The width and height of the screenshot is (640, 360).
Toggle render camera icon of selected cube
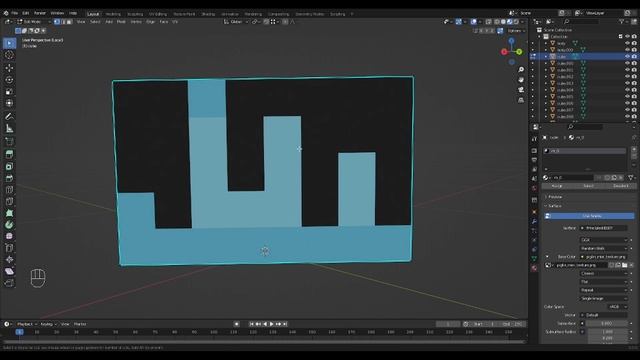click(x=634, y=57)
